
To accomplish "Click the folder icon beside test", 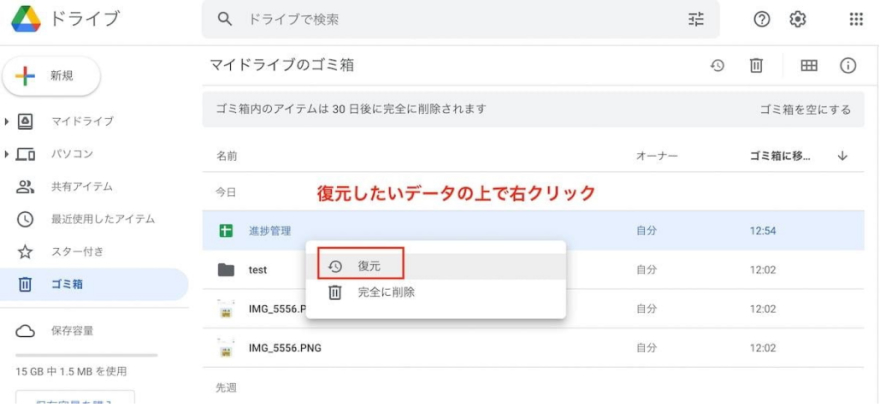I will tap(226, 270).
